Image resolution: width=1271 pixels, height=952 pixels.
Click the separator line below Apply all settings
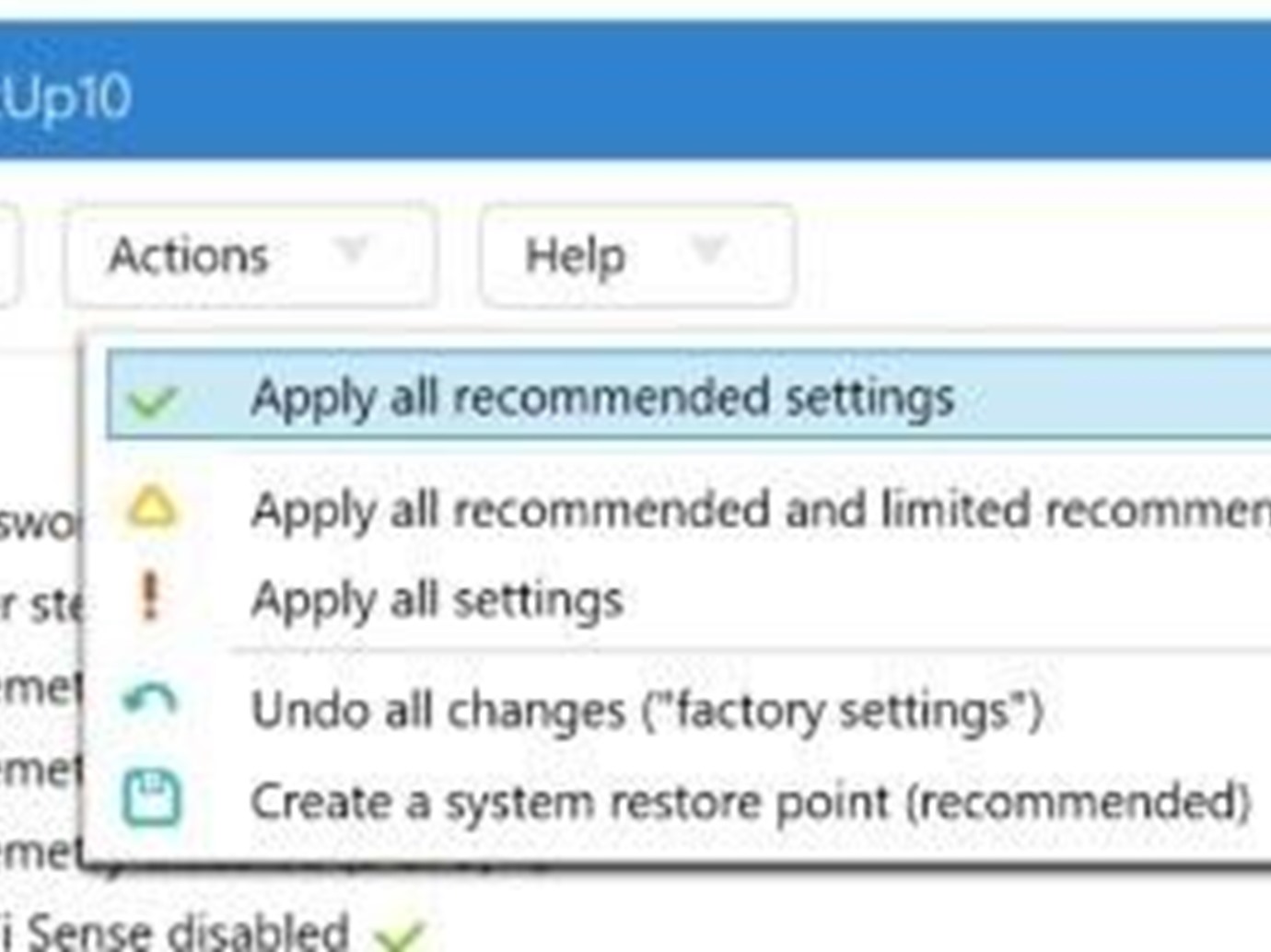[x=751, y=653]
